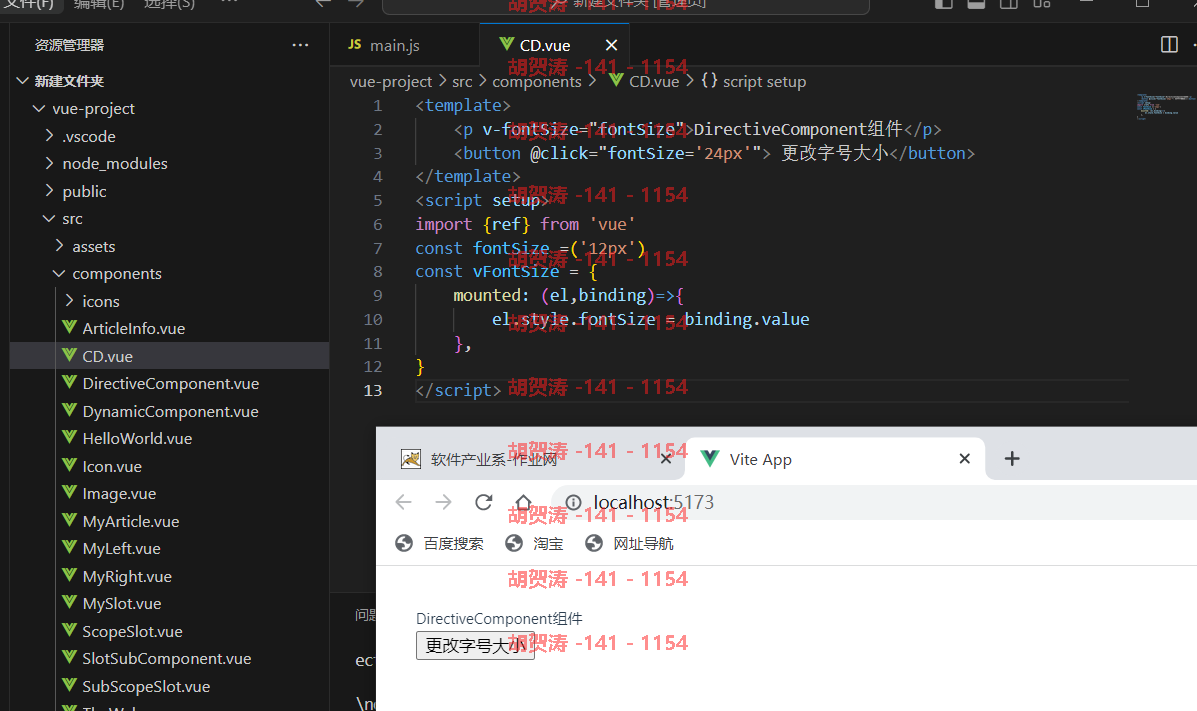1197x711 pixels.
Task: Split the editor with the split icon
Action: [1169, 44]
